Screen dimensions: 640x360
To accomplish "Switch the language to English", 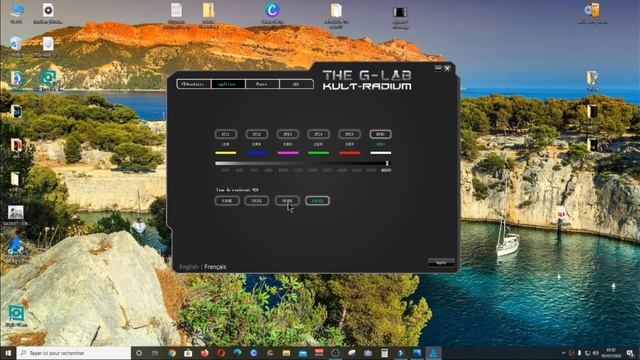I will [x=189, y=267].
